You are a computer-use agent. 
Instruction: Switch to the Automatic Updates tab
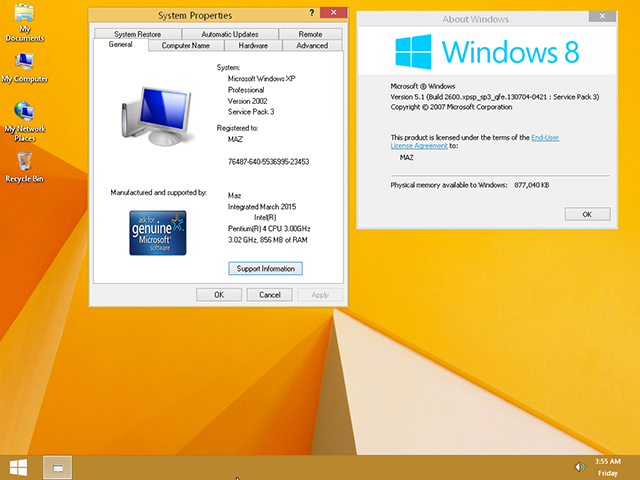(x=230, y=34)
